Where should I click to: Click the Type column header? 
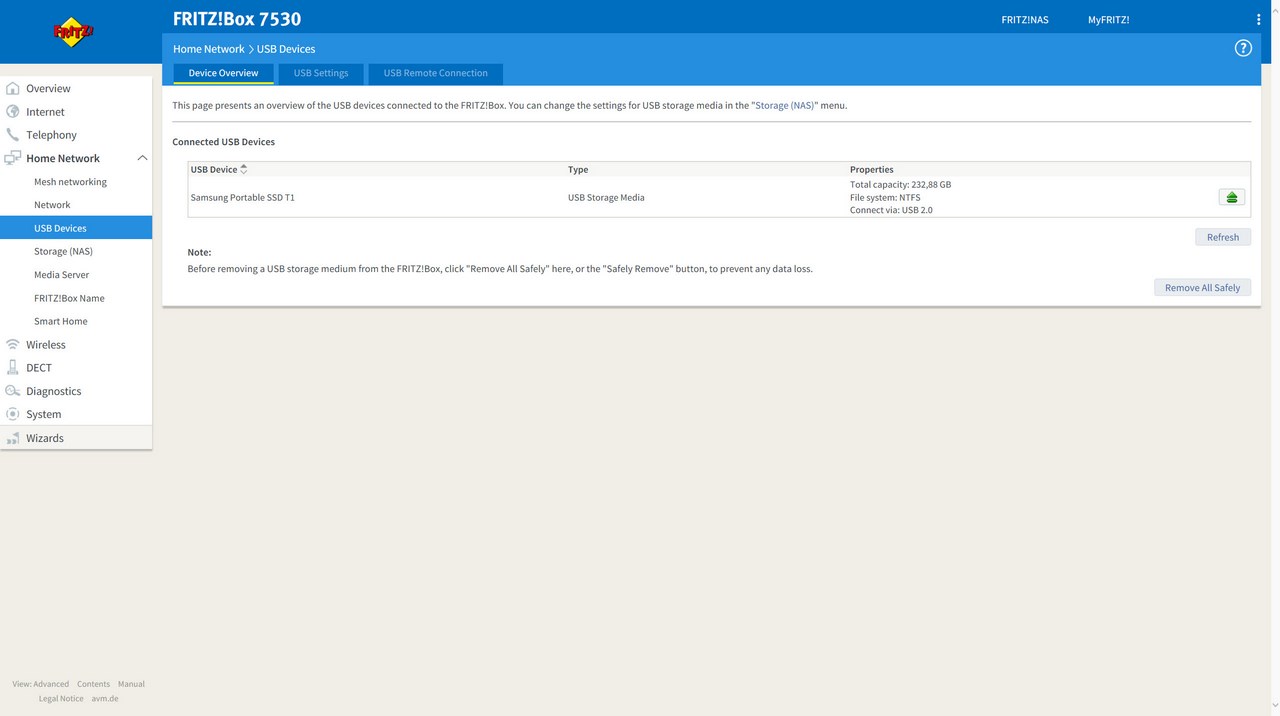click(578, 169)
